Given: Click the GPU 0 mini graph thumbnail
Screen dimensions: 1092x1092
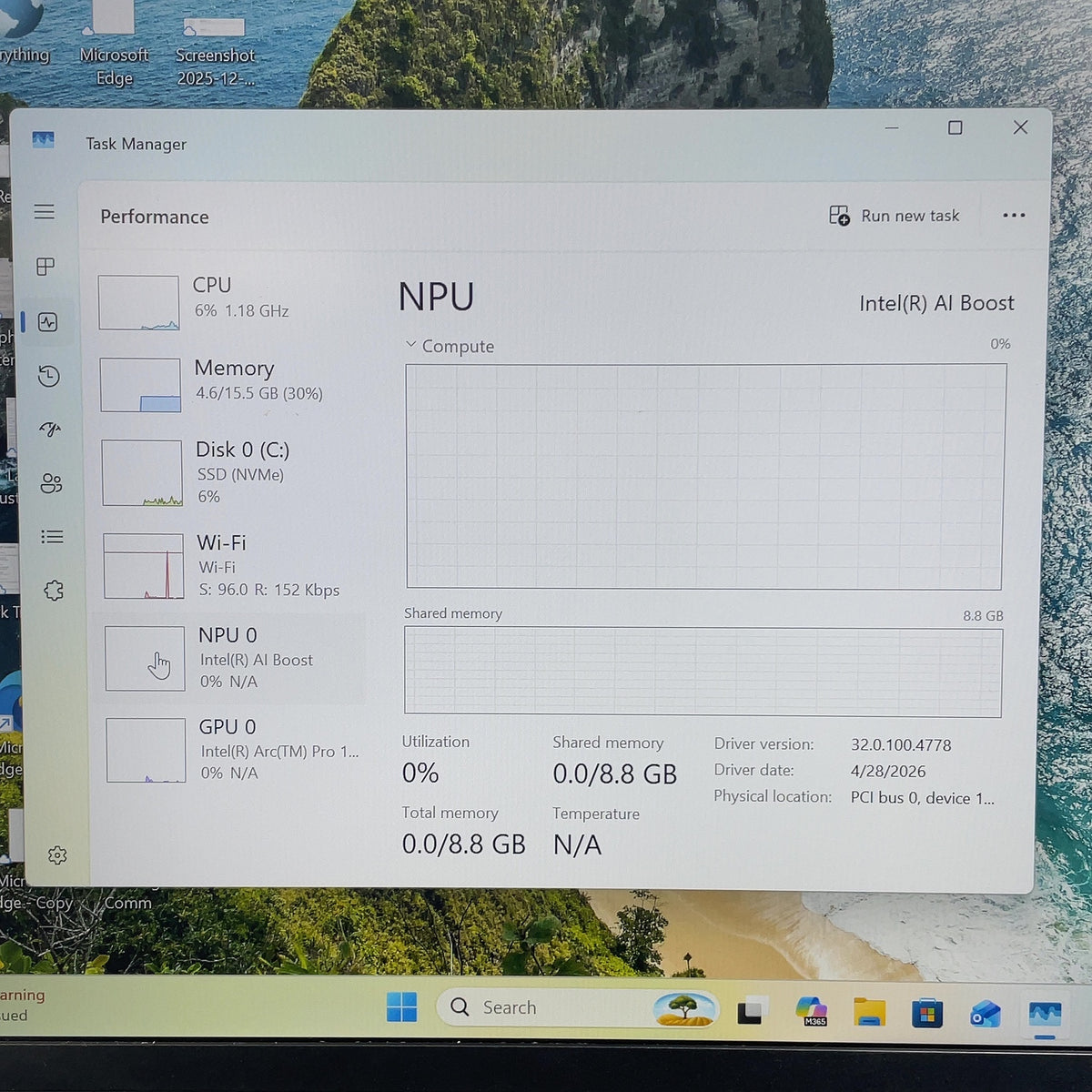Looking at the screenshot, I should click(146, 750).
